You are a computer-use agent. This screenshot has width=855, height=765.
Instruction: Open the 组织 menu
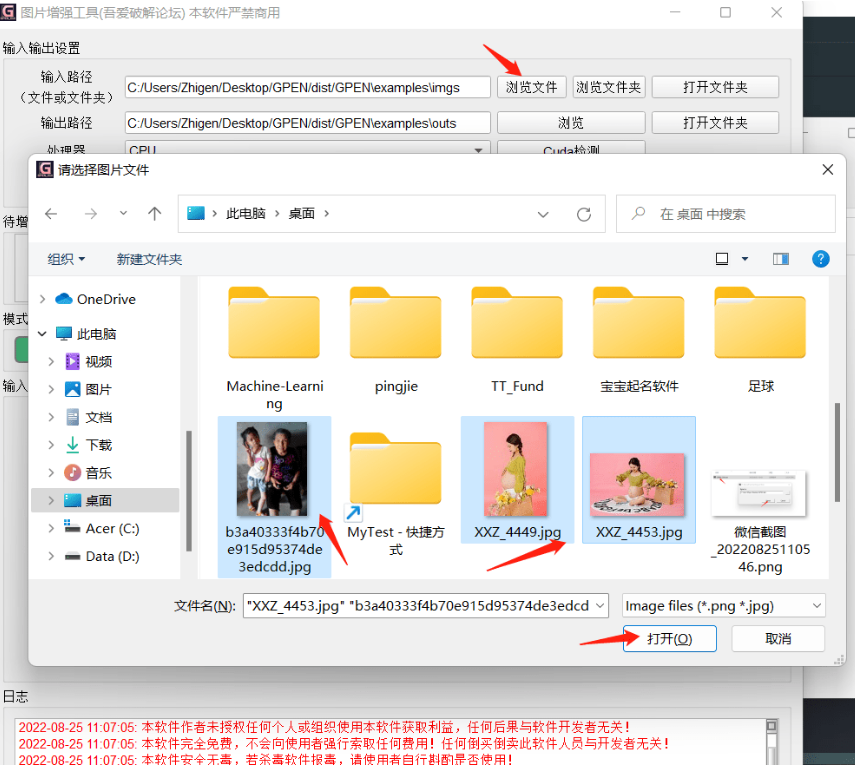(66, 259)
